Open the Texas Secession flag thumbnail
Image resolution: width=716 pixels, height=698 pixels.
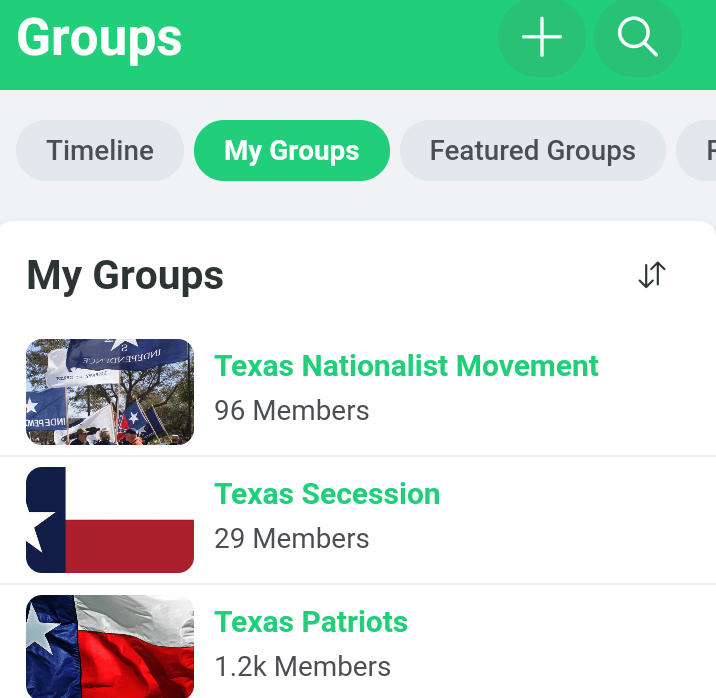[109, 519]
